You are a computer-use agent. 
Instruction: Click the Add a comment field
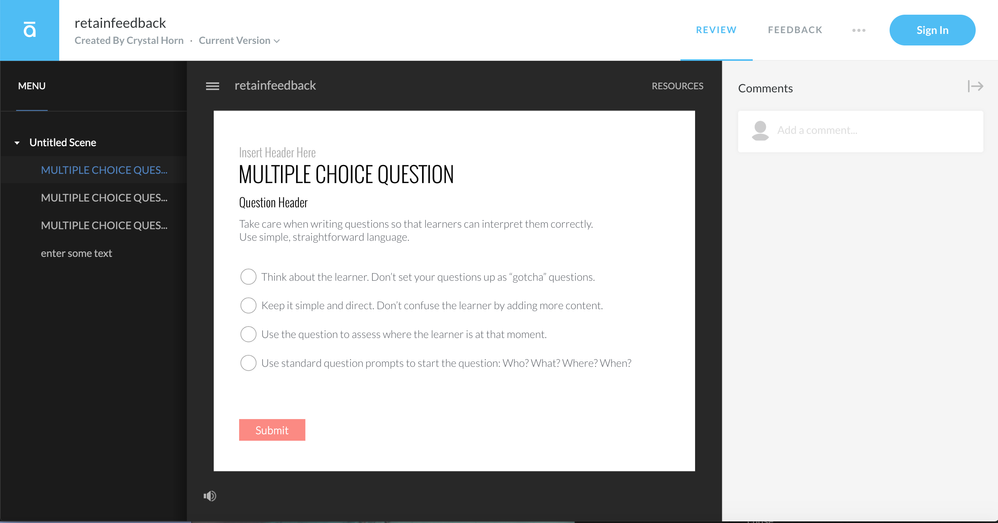(x=870, y=130)
